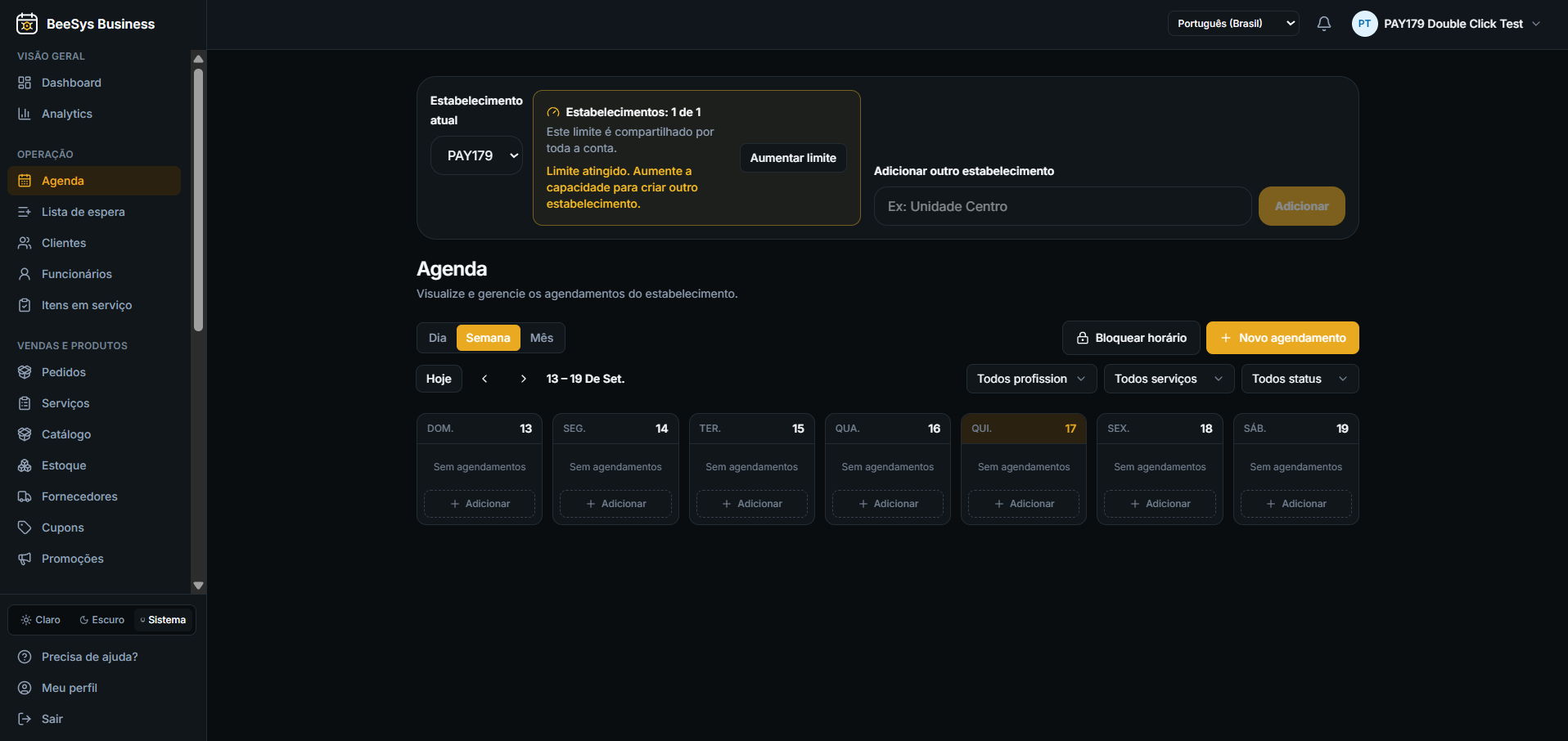The width and height of the screenshot is (1568, 741).
Task: Open Cupons in the sidebar
Action: [94, 528]
